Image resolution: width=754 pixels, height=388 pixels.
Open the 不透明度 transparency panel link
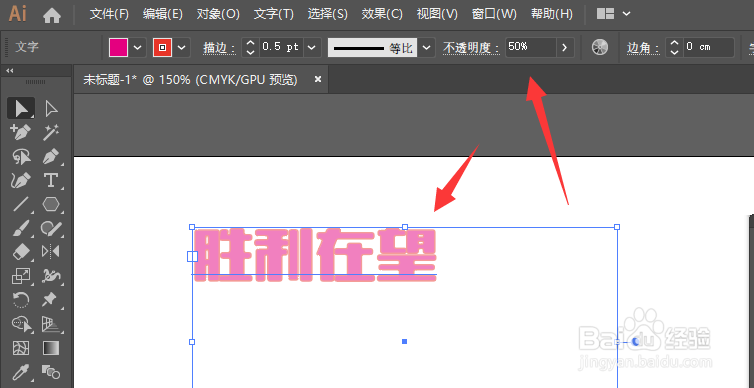(471, 48)
